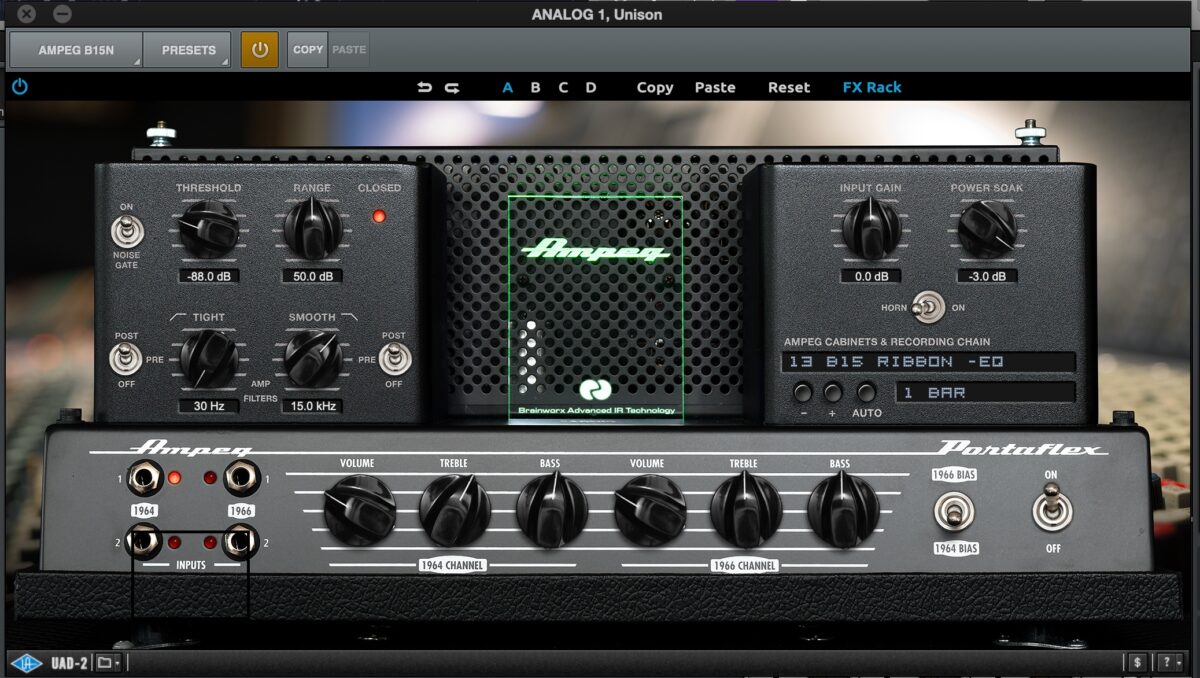Toggle the orange plugin power button
1200x678 pixels.
260,49
